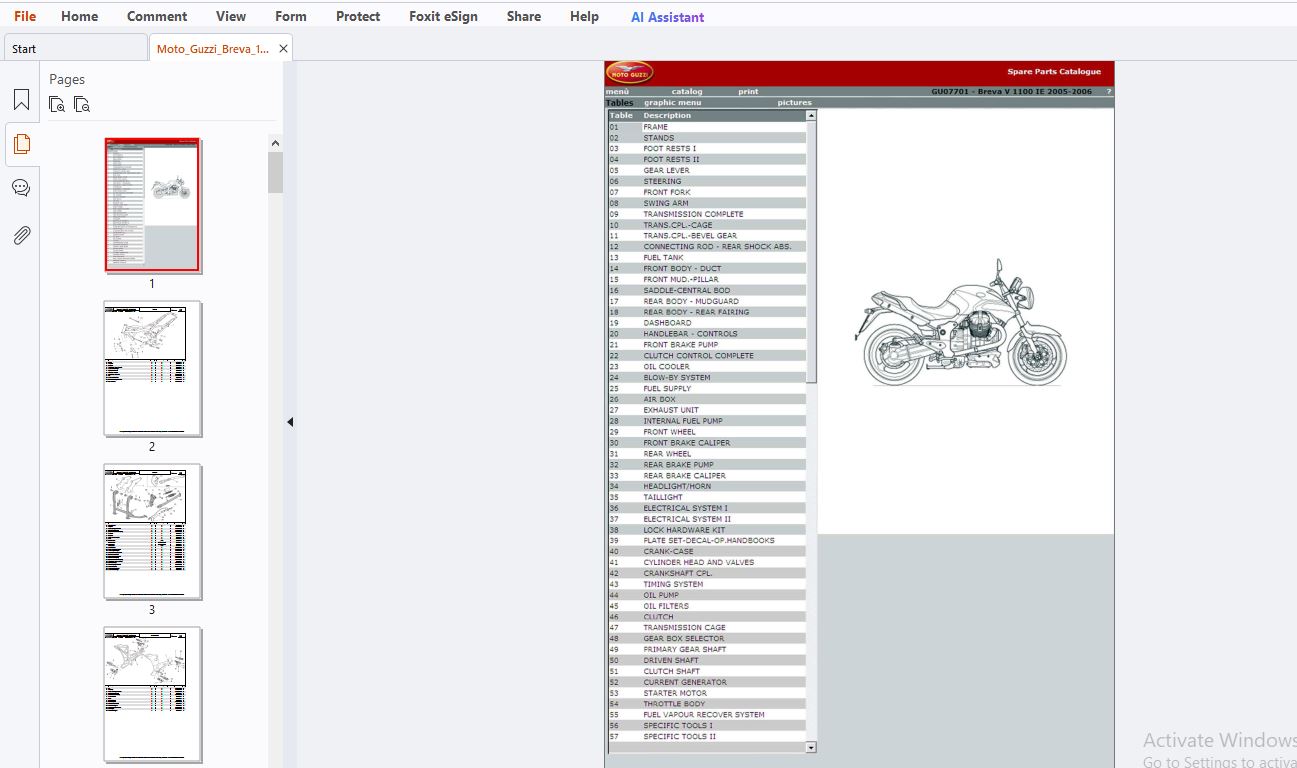
Task: Select the STARTER MOTOR row
Action: 706,693
